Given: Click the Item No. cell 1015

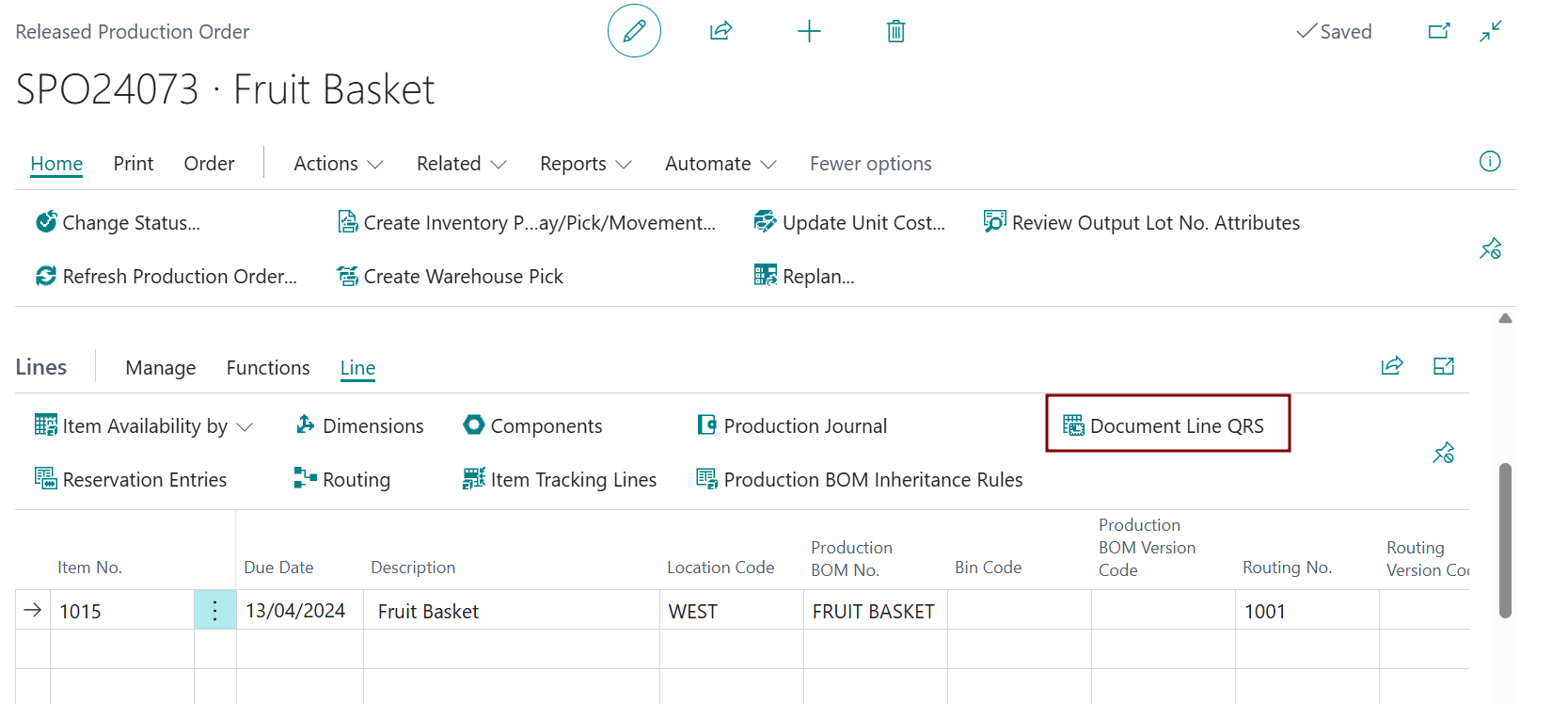Looking at the screenshot, I should point(122,611).
